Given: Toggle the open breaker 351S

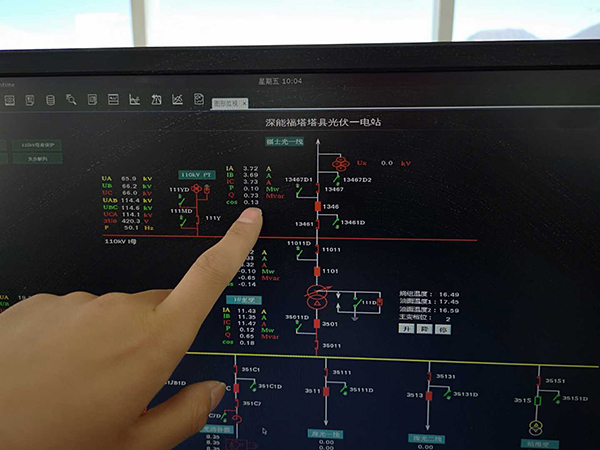Looking at the screenshot, I should point(537,401).
